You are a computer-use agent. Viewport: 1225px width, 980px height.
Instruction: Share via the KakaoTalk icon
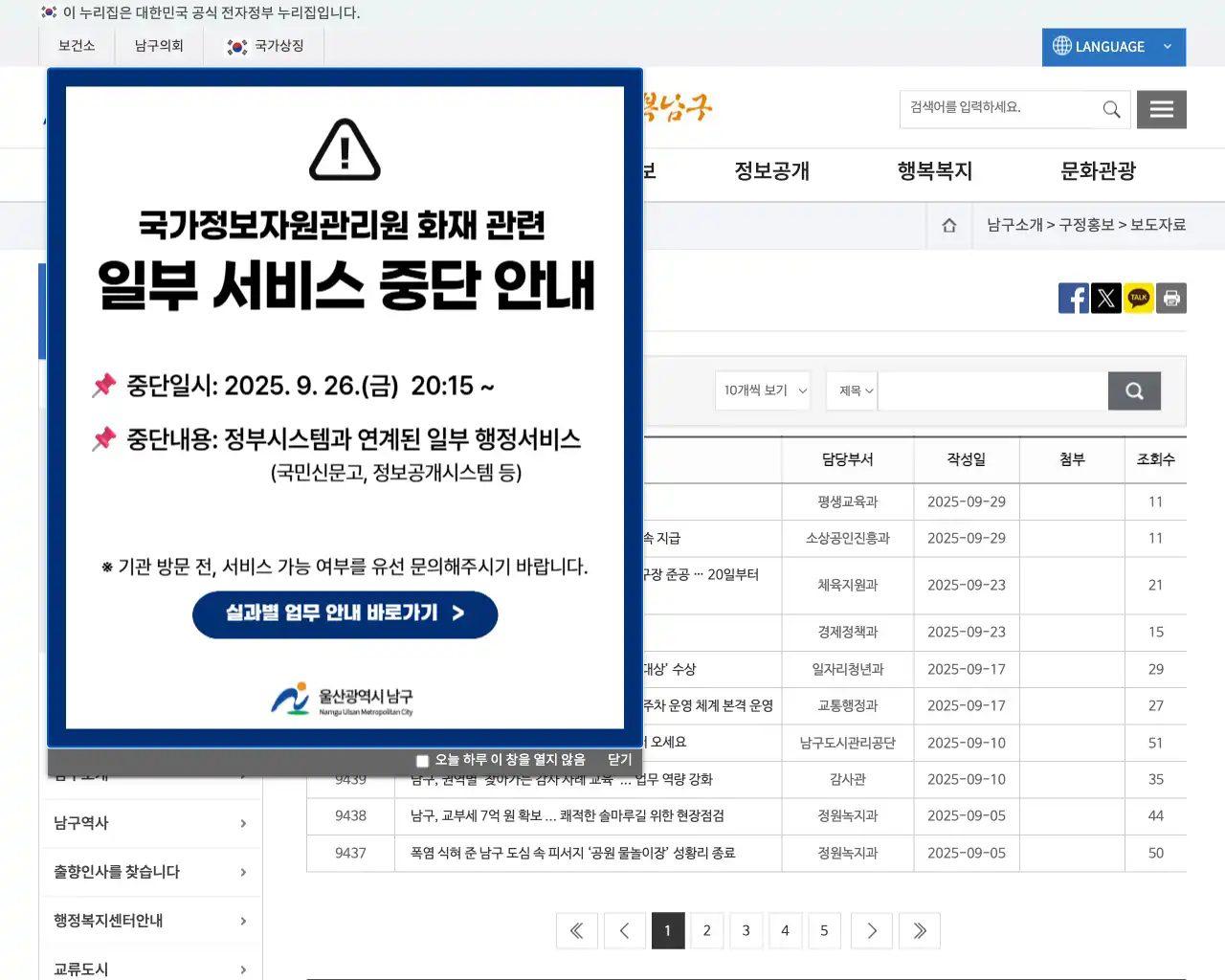pos(1139,299)
